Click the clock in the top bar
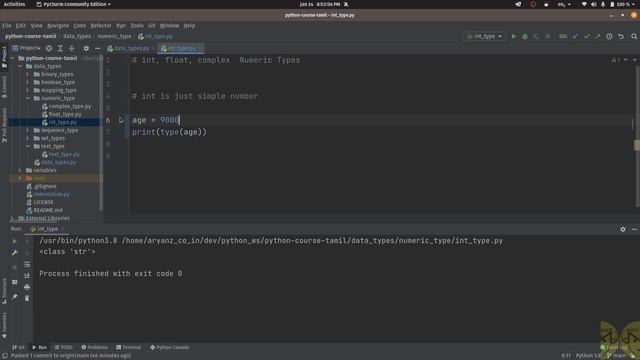This screenshot has width=640, height=360. tap(320, 4)
